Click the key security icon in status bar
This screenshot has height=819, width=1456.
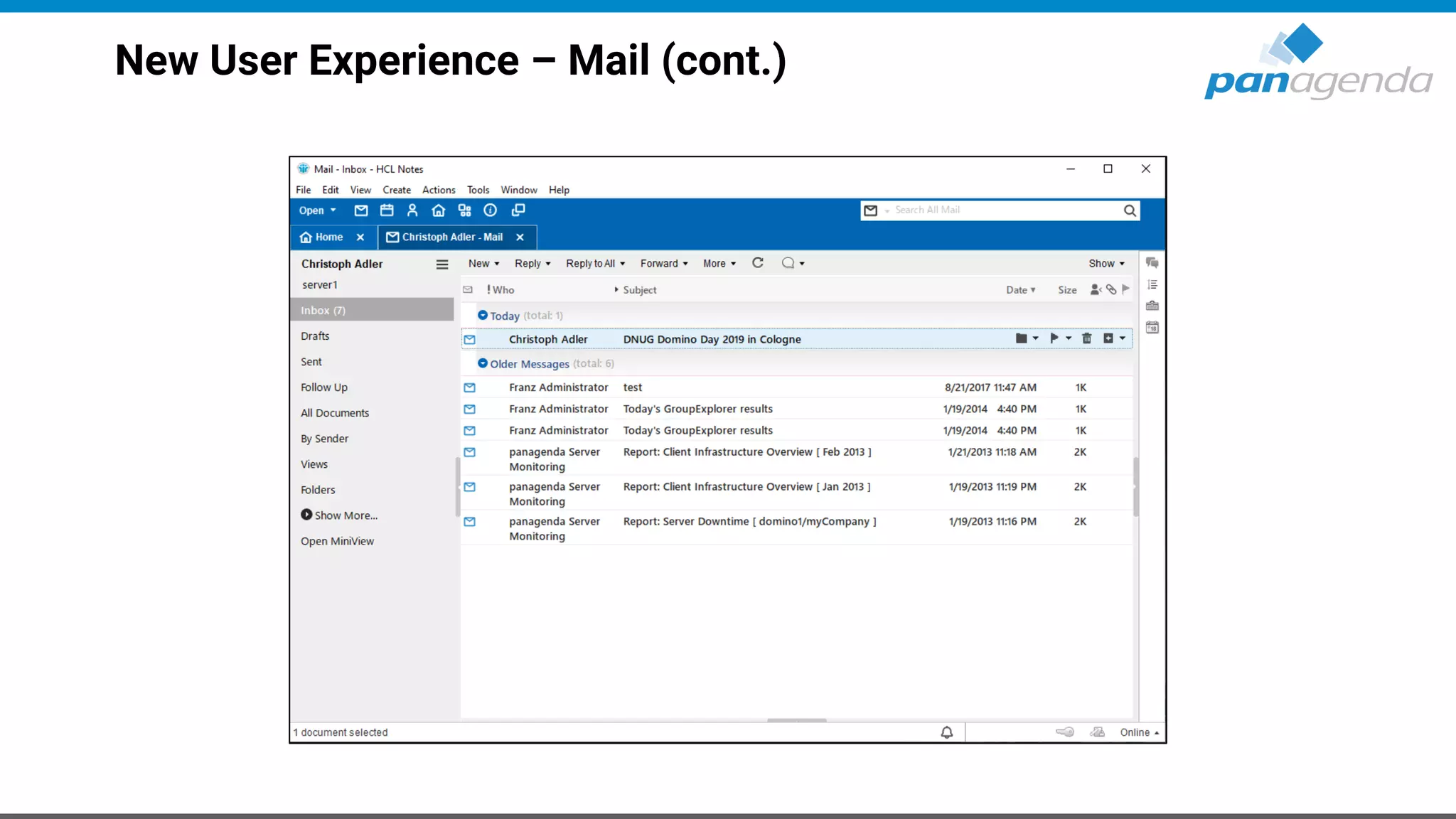1065,732
